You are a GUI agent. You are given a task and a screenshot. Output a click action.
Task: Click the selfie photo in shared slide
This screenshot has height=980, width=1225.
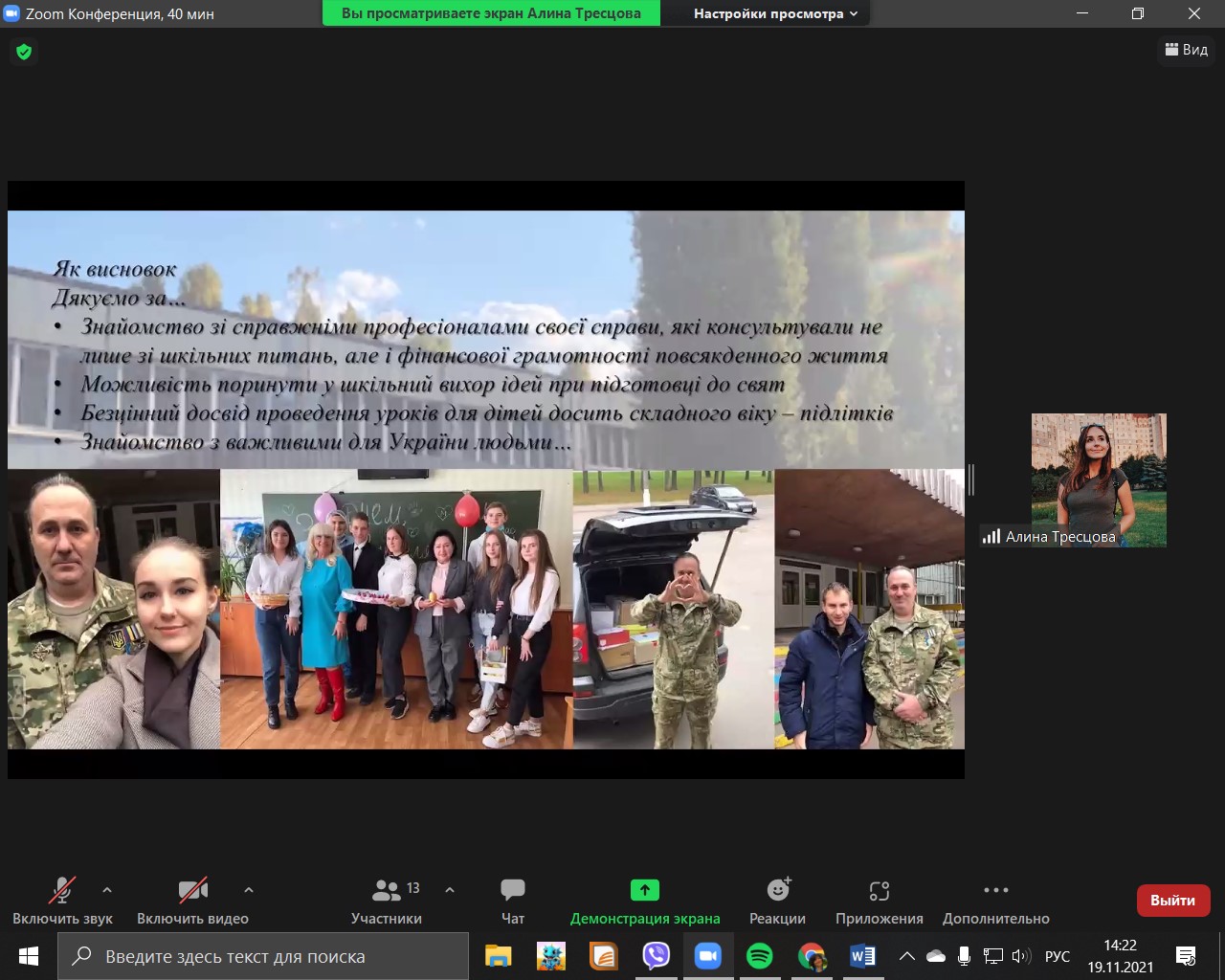(x=114, y=609)
